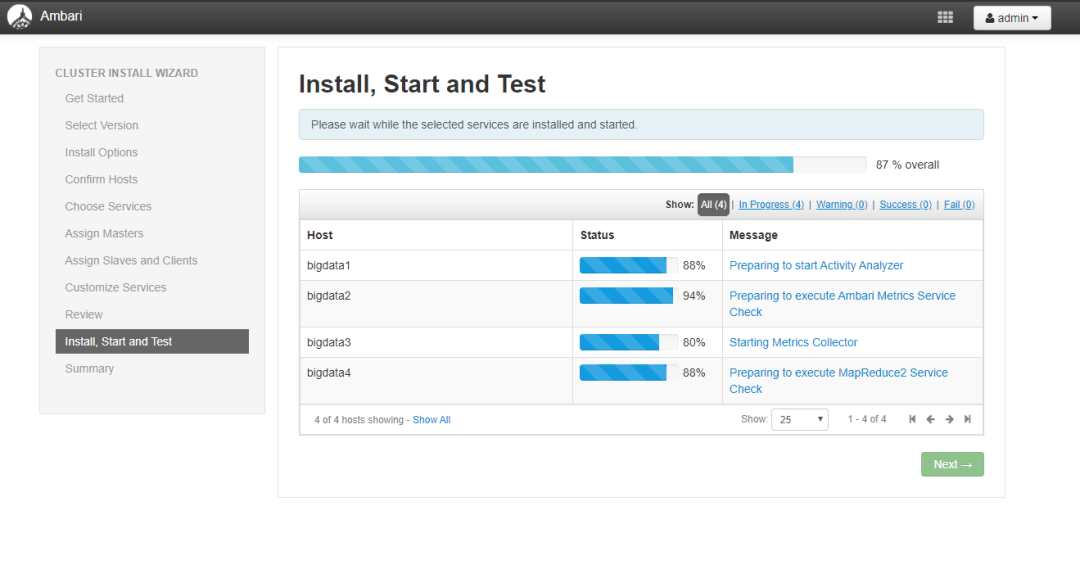Select Customize Services wizard step
This screenshot has height=569, width=1080.
tap(115, 287)
